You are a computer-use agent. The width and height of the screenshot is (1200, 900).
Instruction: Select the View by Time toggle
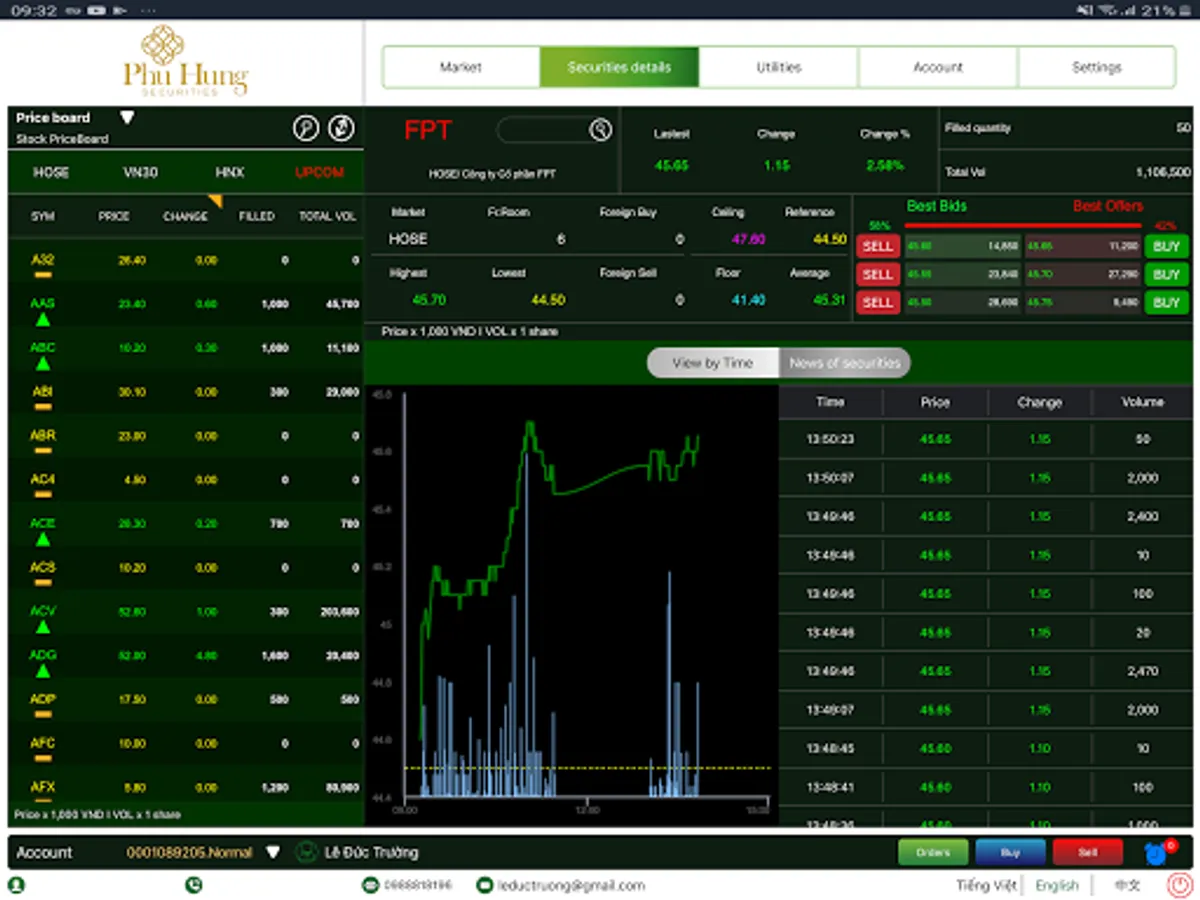click(712, 362)
